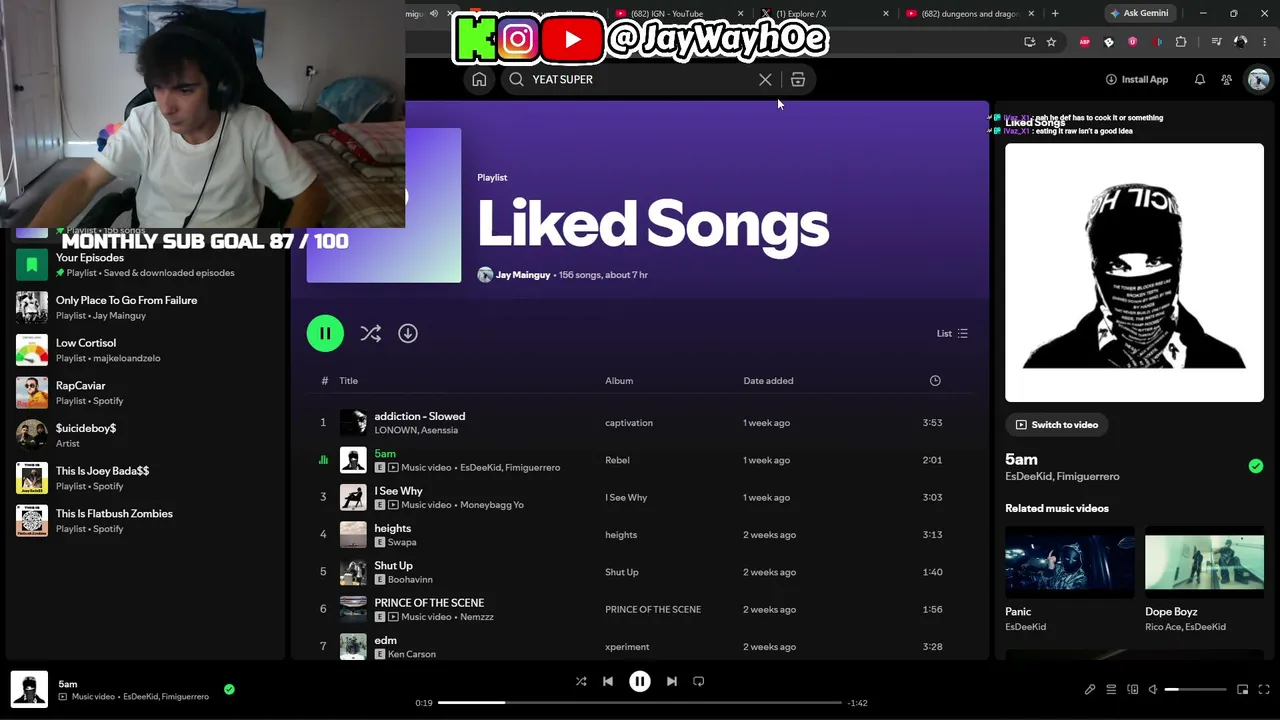Open the xperiment album link

(x=627, y=647)
